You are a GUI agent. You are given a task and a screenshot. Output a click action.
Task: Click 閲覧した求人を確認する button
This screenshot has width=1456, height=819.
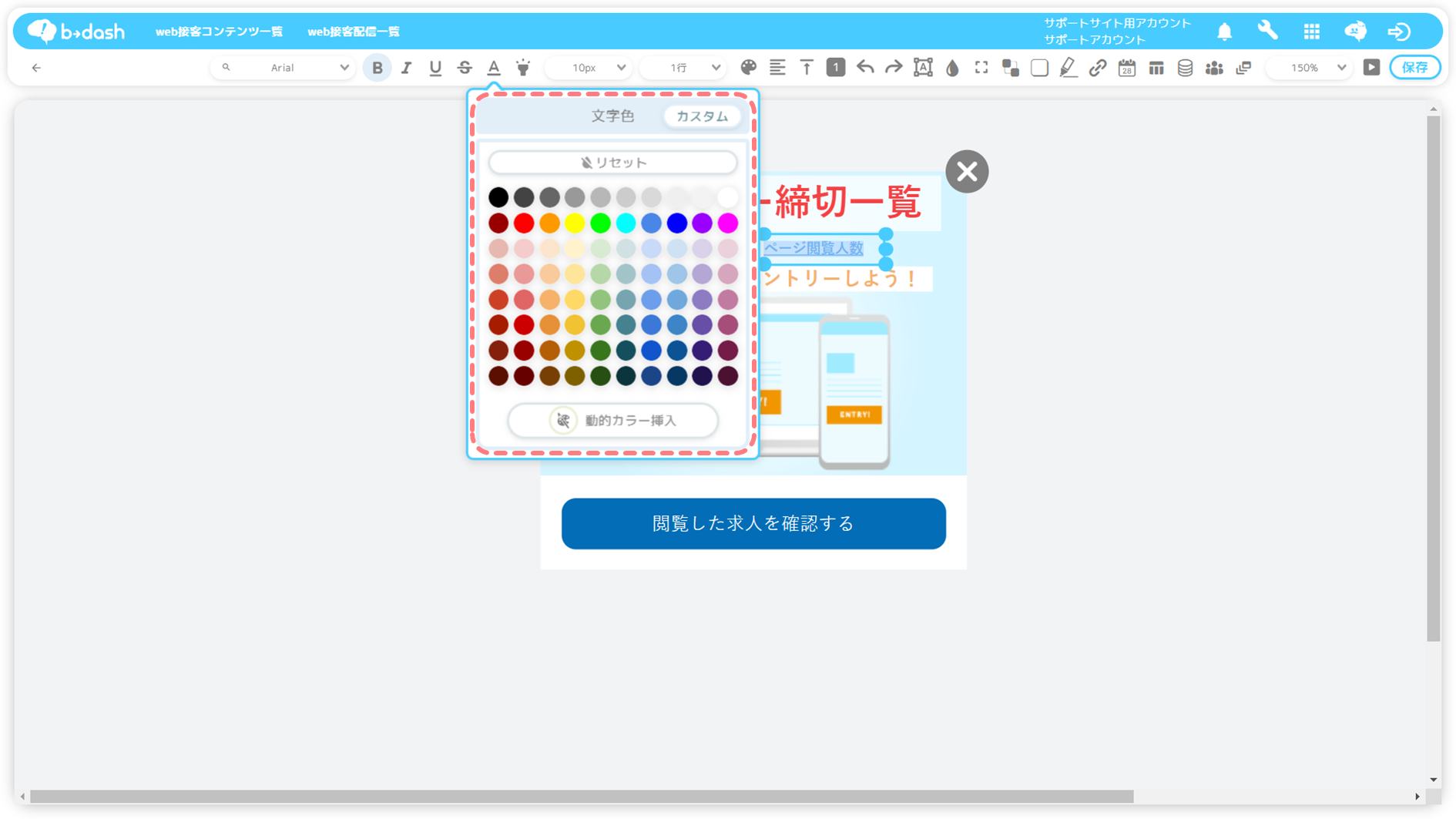(753, 524)
